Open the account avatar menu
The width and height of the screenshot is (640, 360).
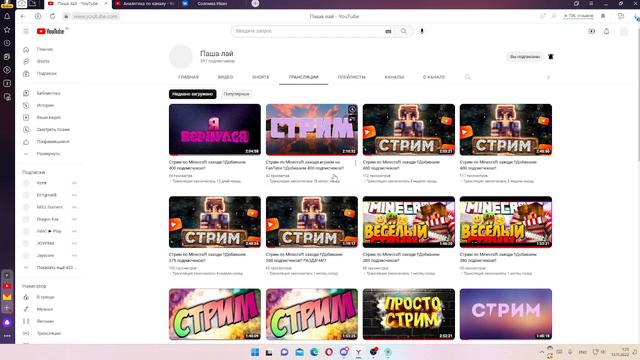click(x=624, y=31)
